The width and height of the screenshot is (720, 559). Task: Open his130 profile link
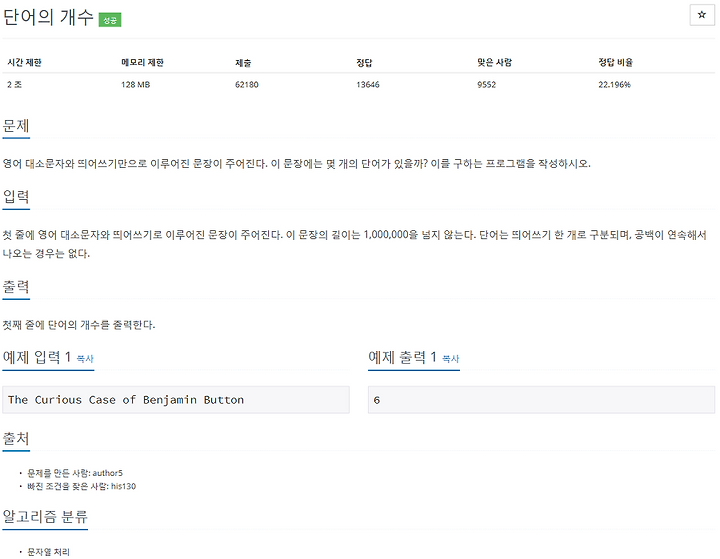point(123,486)
